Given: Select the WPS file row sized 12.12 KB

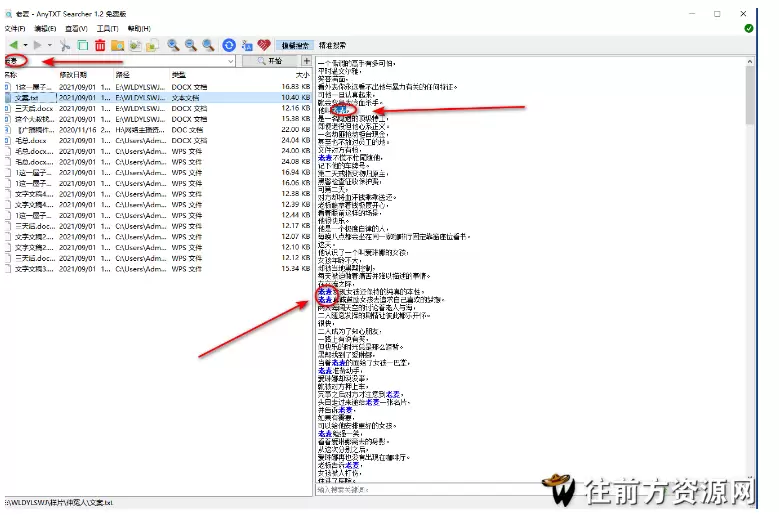Looking at the screenshot, I should click(x=158, y=258).
